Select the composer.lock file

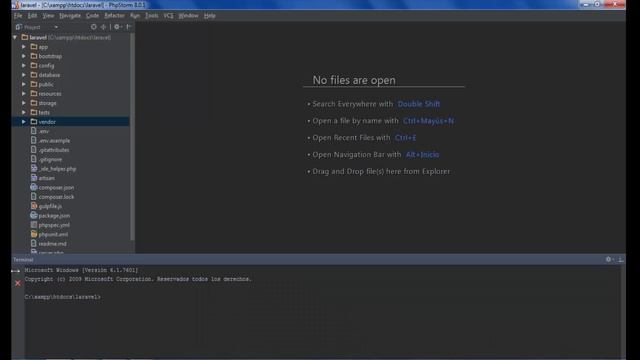pos(56,197)
